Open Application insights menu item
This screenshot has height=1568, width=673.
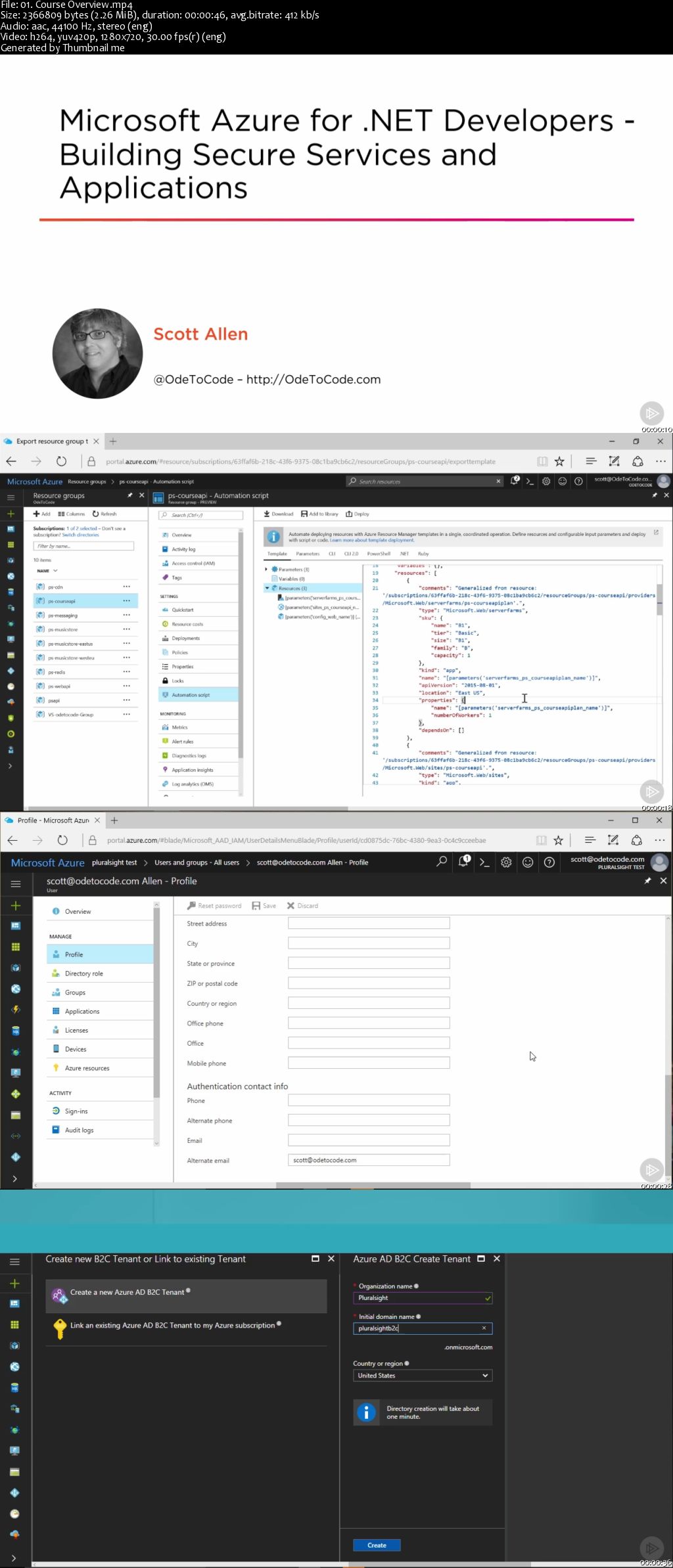pyautogui.click(x=198, y=769)
